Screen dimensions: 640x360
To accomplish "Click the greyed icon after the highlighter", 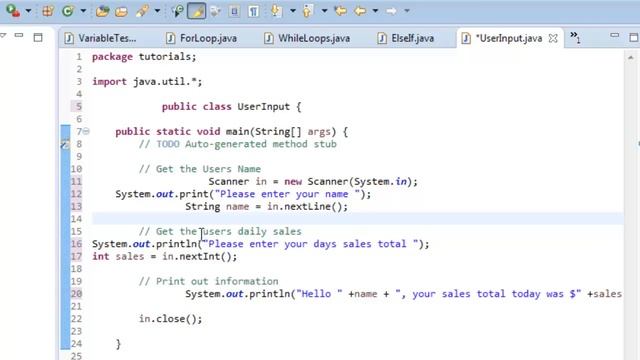I will tap(215, 11).
